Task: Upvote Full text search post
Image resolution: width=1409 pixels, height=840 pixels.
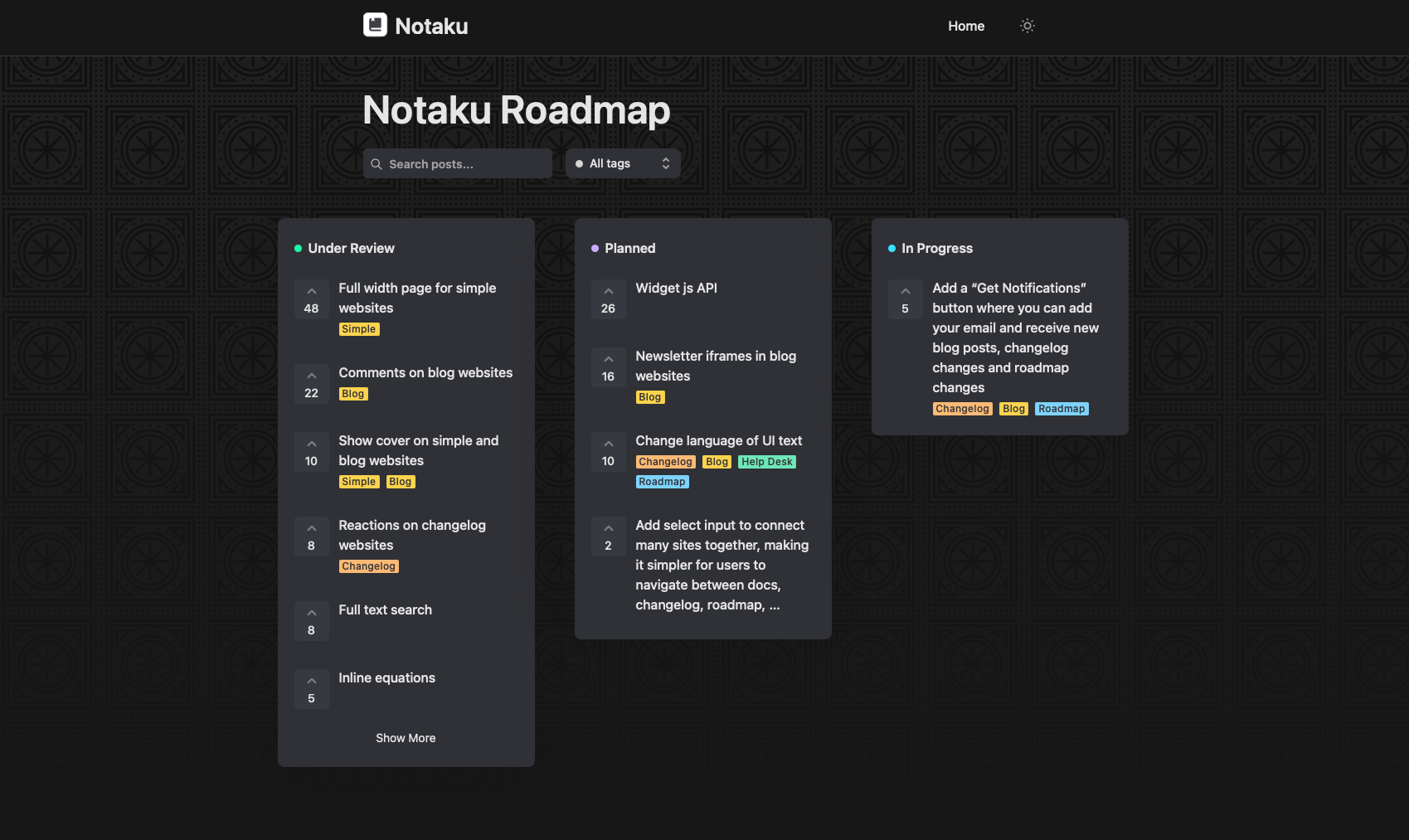Action: 312,621
